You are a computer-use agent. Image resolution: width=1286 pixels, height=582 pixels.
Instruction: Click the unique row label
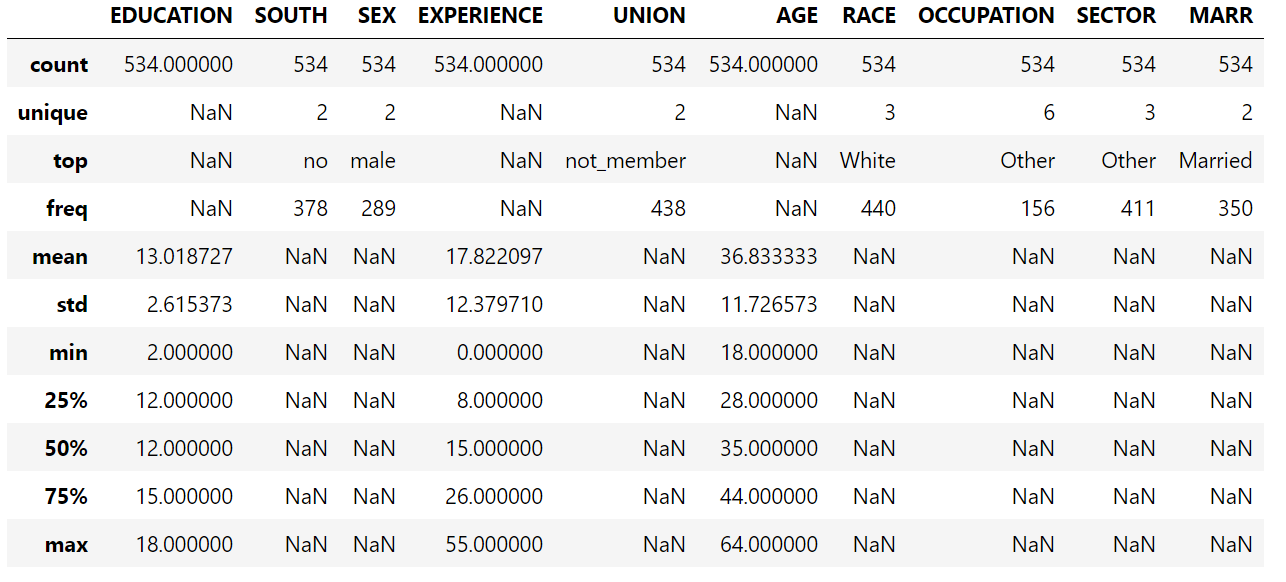point(53,113)
